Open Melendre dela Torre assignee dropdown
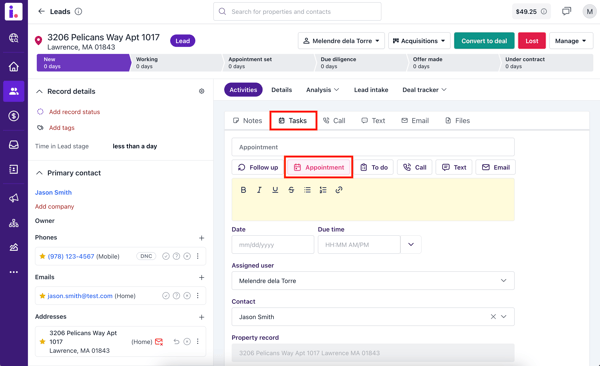 coord(341,41)
